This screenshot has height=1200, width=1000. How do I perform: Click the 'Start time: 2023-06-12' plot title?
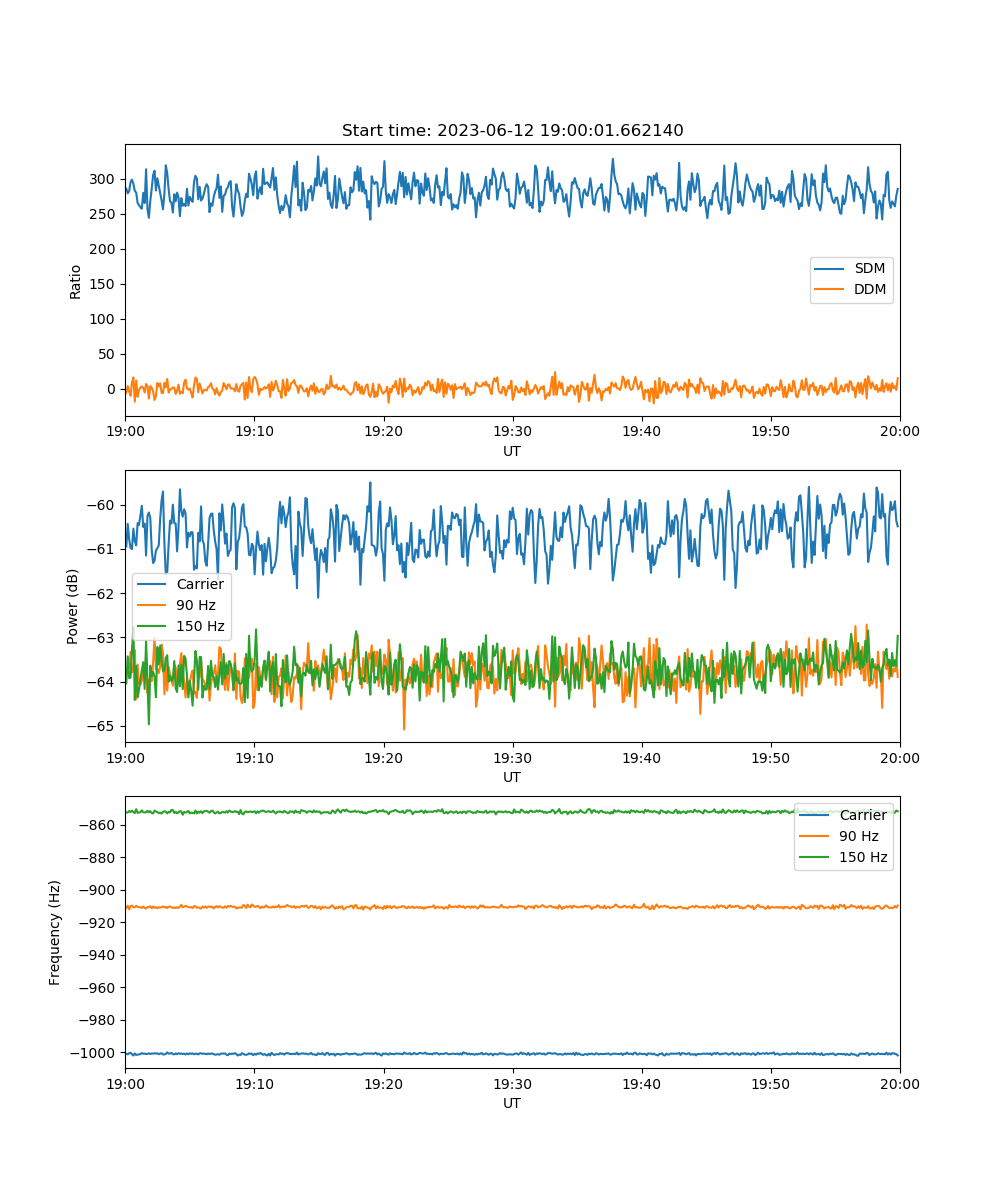click(x=512, y=131)
